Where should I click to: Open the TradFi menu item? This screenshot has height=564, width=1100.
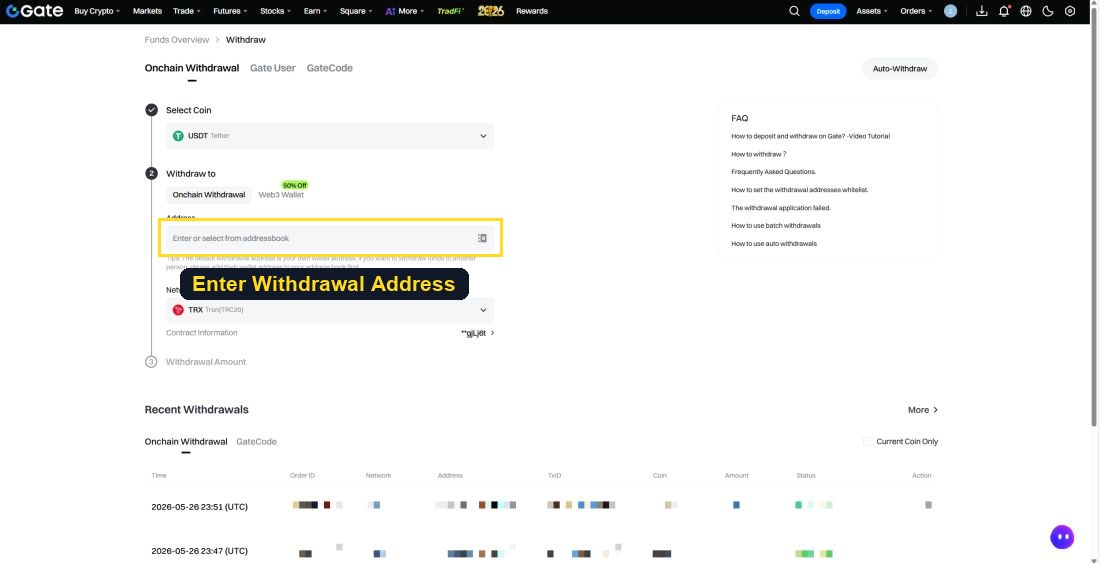[x=451, y=11]
